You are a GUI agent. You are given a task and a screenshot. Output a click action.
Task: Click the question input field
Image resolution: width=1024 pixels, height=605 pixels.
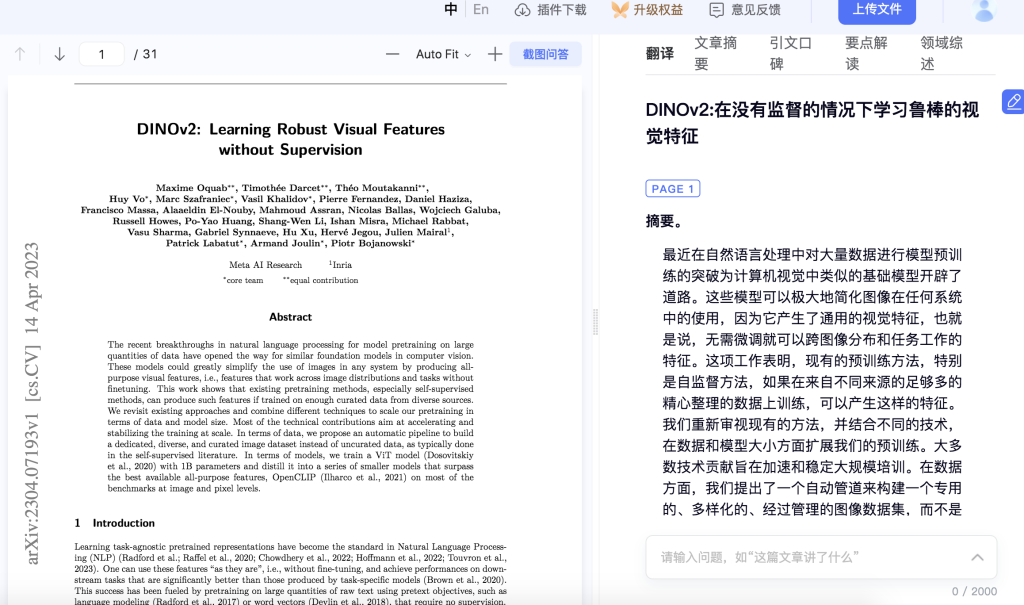(x=821, y=557)
